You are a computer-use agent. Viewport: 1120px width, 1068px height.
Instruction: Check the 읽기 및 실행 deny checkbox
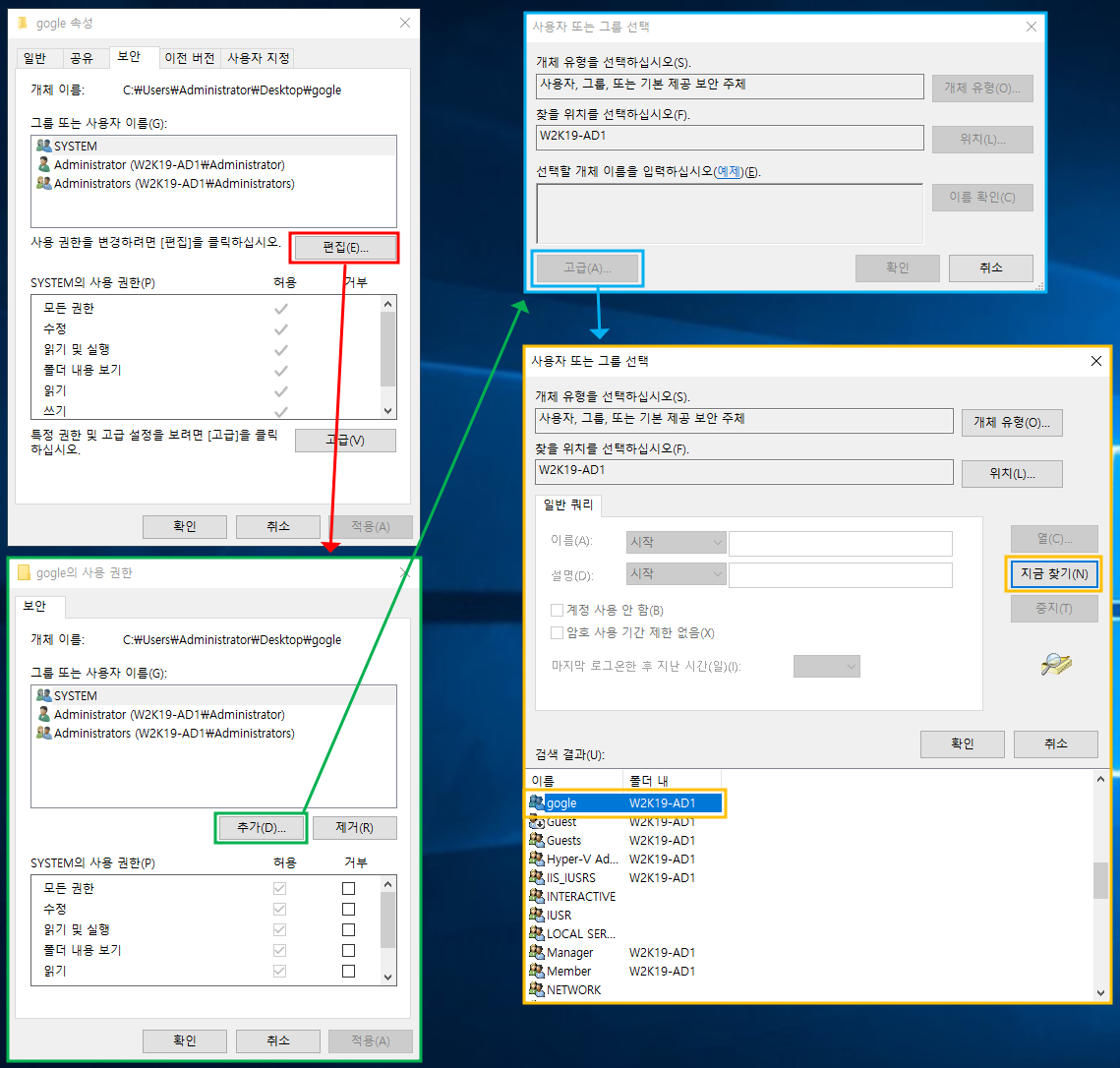348,930
